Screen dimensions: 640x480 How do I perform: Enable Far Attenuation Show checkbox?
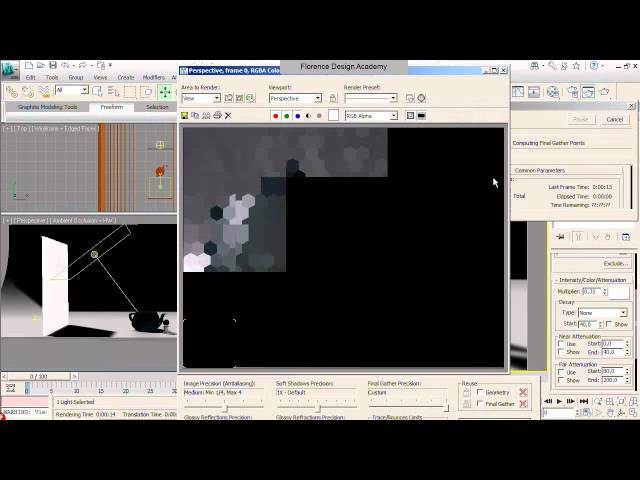(x=561, y=380)
